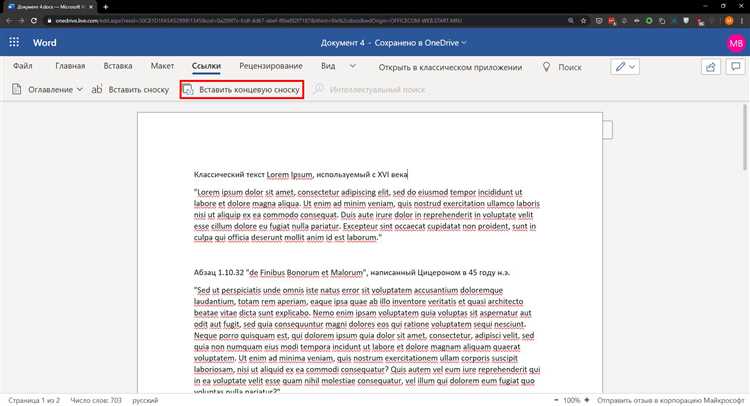The width and height of the screenshot is (750, 406).
Task: Open the Office app launcher waffle
Action: click(15, 41)
